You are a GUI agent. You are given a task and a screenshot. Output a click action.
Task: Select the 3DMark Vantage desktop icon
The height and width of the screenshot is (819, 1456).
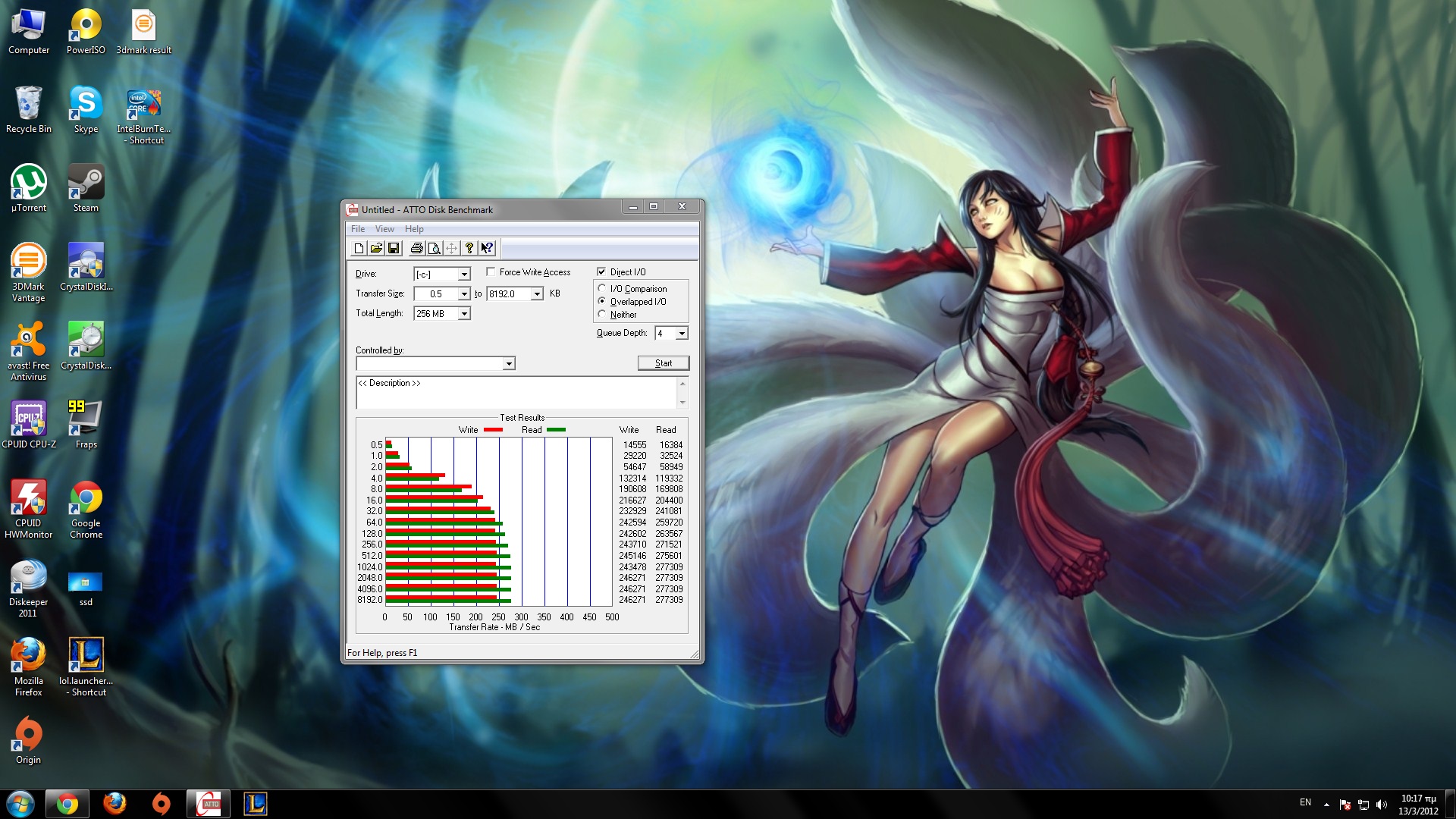click(29, 272)
